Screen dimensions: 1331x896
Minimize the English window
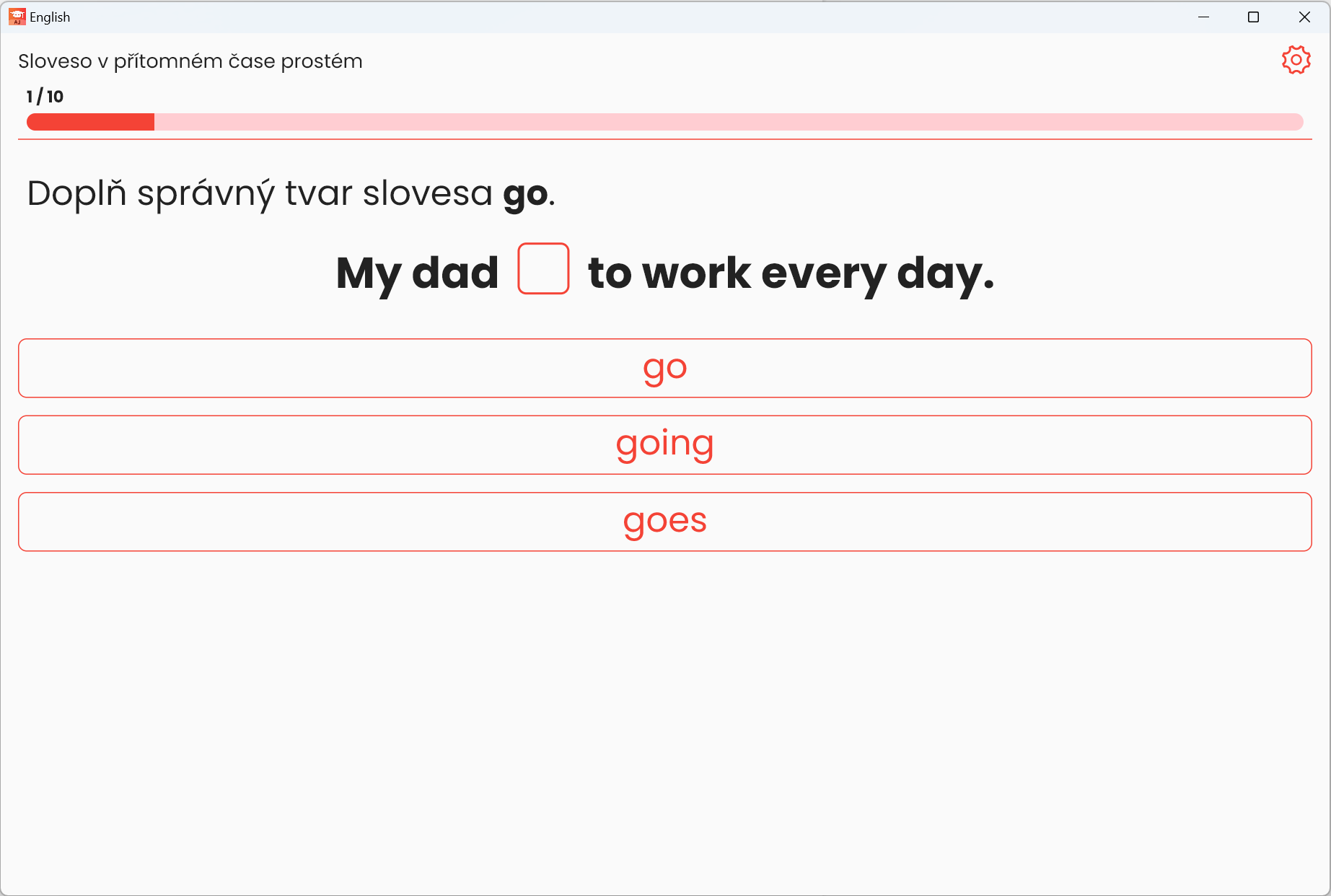(1203, 17)
